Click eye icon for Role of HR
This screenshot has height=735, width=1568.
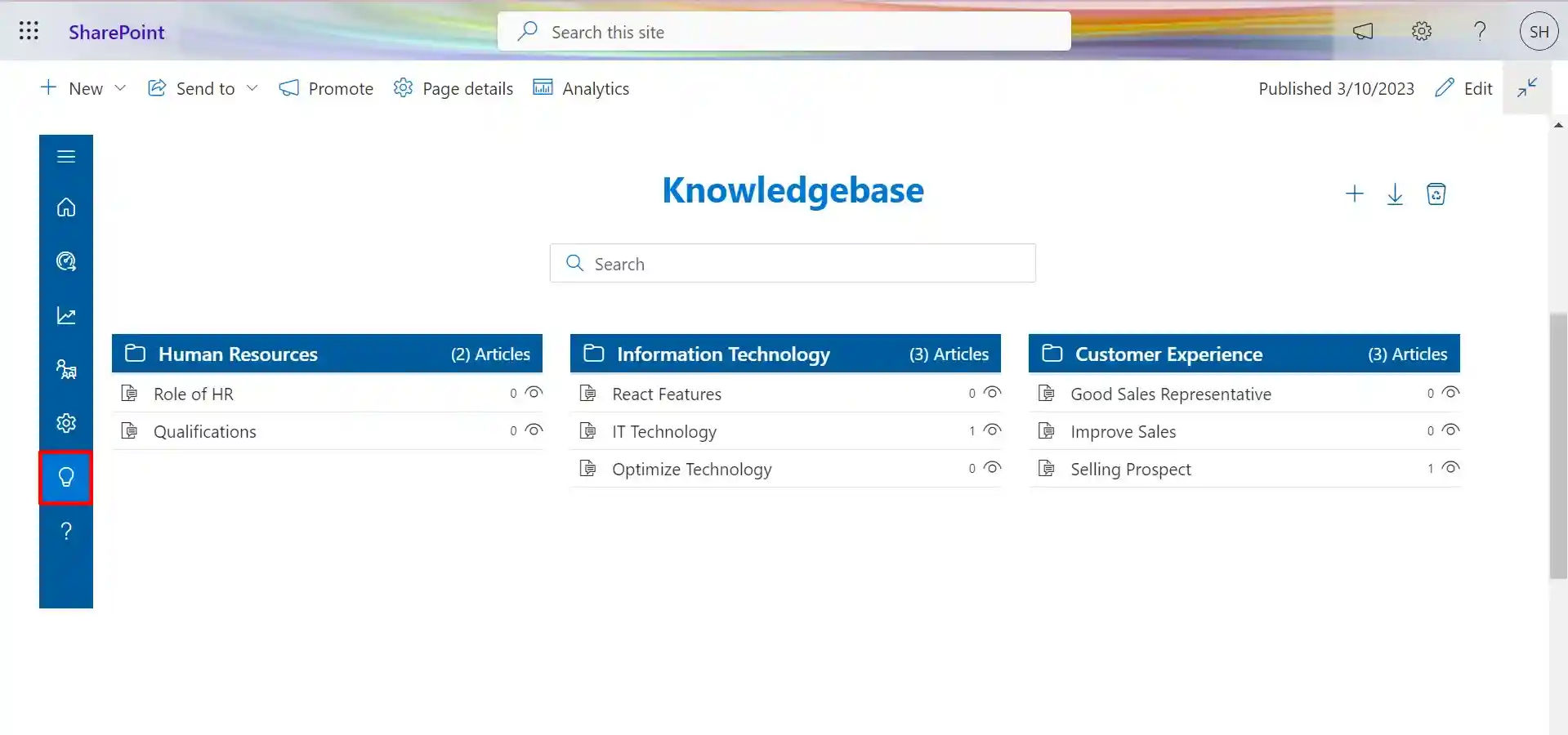tap(534, 393)
